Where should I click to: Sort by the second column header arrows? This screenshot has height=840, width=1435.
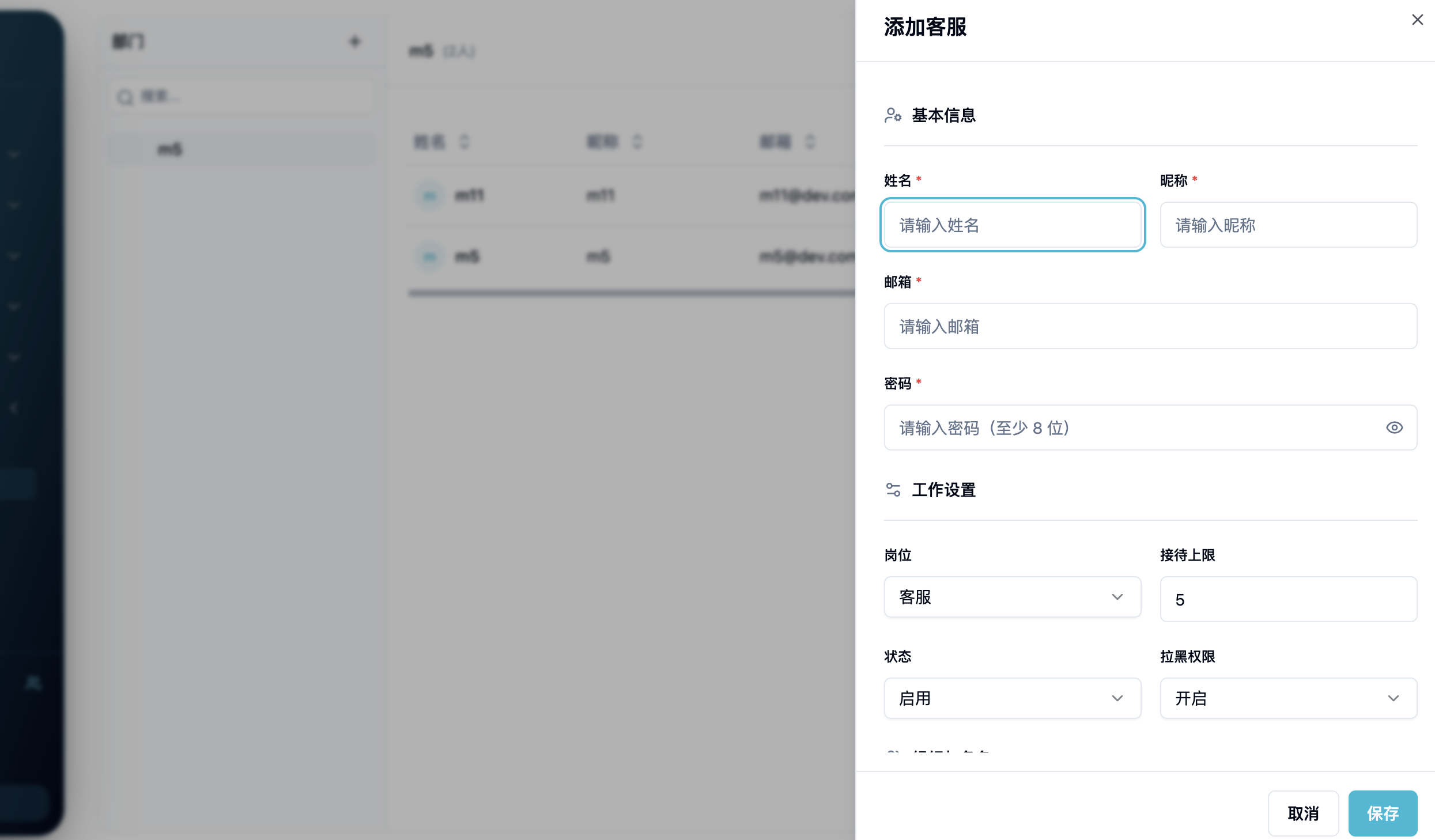click(x=637, y=141)
